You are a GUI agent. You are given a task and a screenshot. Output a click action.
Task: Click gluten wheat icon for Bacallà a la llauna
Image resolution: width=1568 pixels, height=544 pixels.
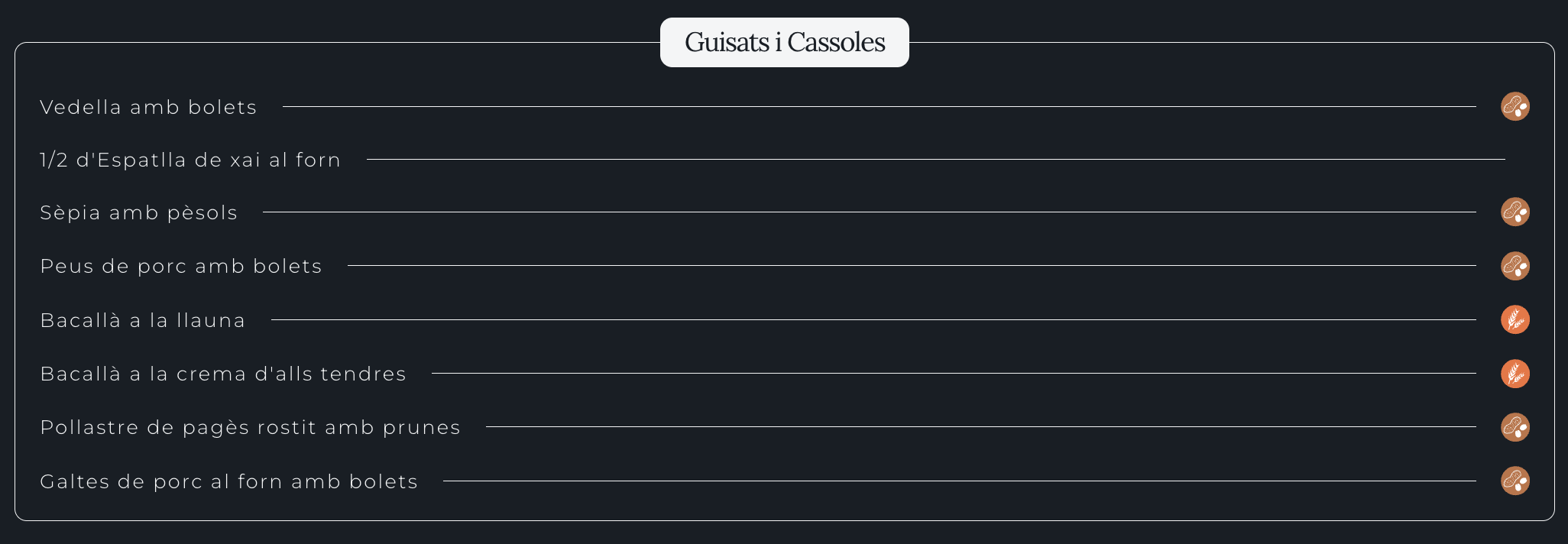(1515, 320)
